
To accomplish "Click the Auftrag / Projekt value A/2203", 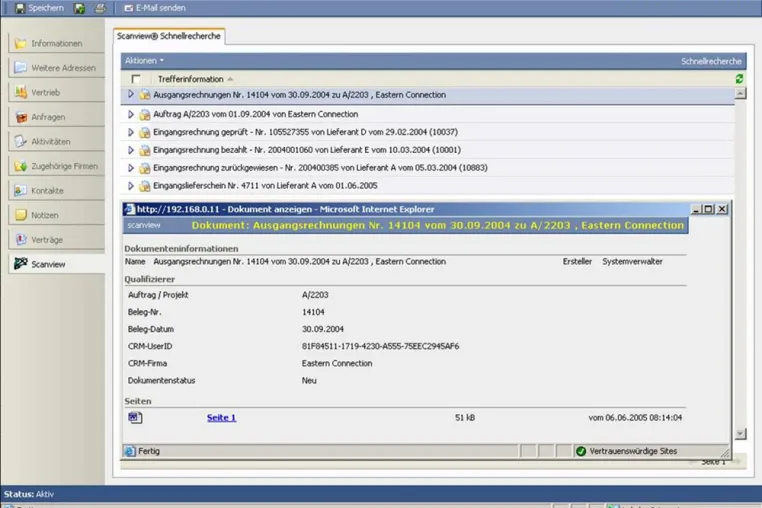I will [315, 295].
